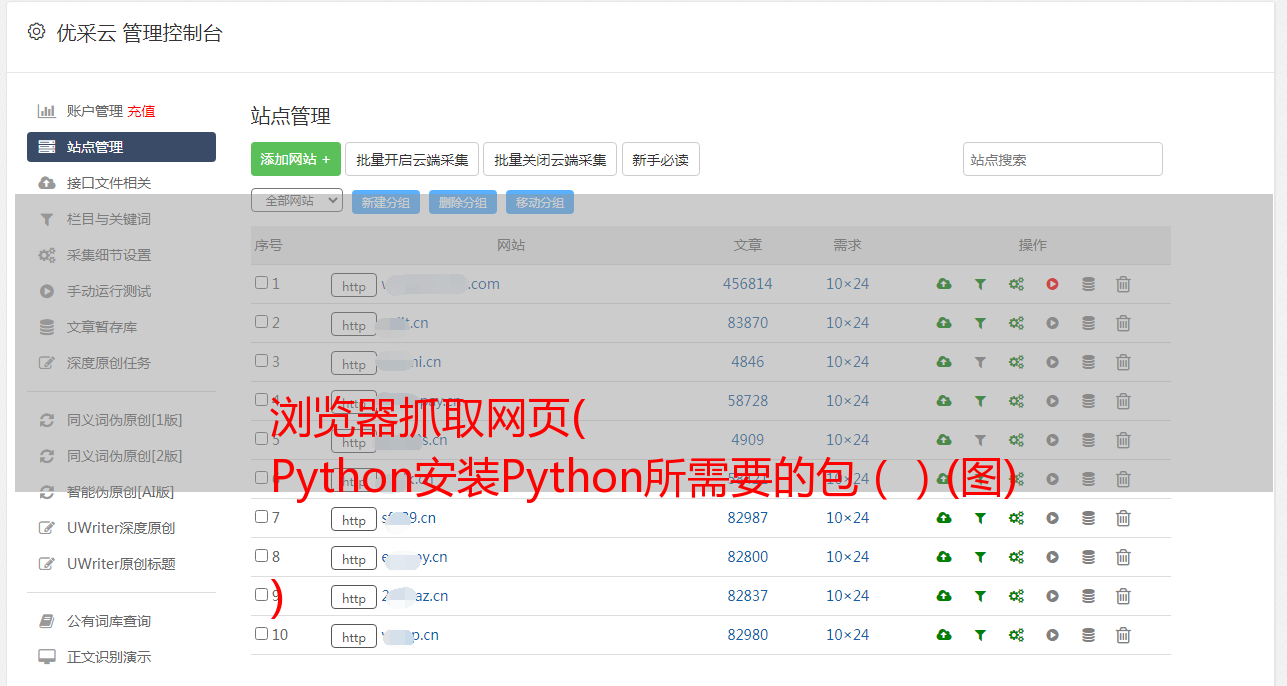Open 正文识别演示 in the sidebar
Screen dimensions: 1287x686
tap(109, 657)
